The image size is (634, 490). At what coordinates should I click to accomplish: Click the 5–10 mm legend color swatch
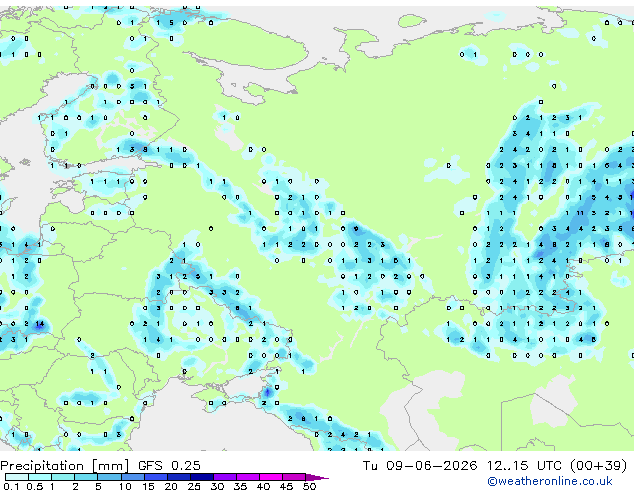click(110, 477)
